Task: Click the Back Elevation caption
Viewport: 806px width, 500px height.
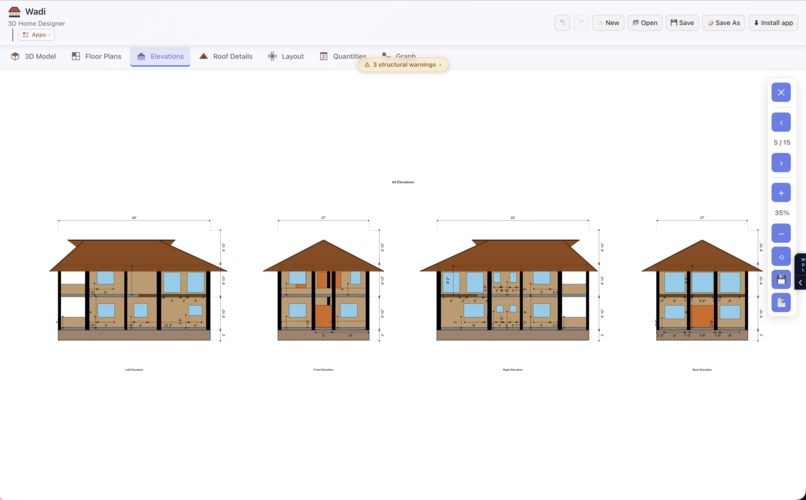Action: [x=702, y=370]
